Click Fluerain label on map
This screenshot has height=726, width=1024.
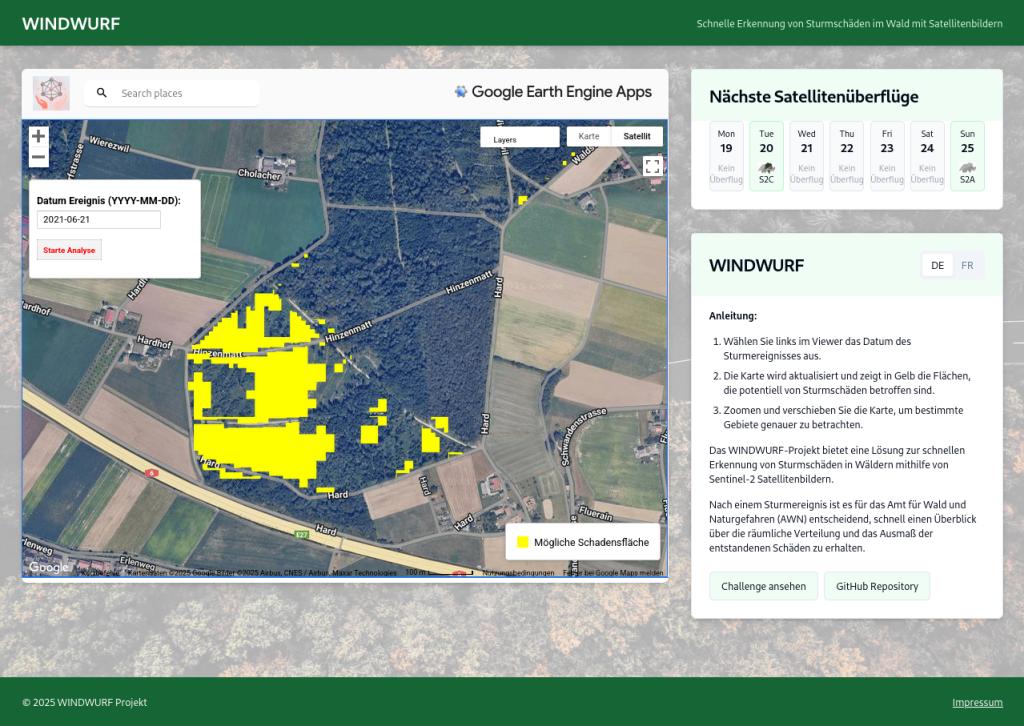pos(595,514)
